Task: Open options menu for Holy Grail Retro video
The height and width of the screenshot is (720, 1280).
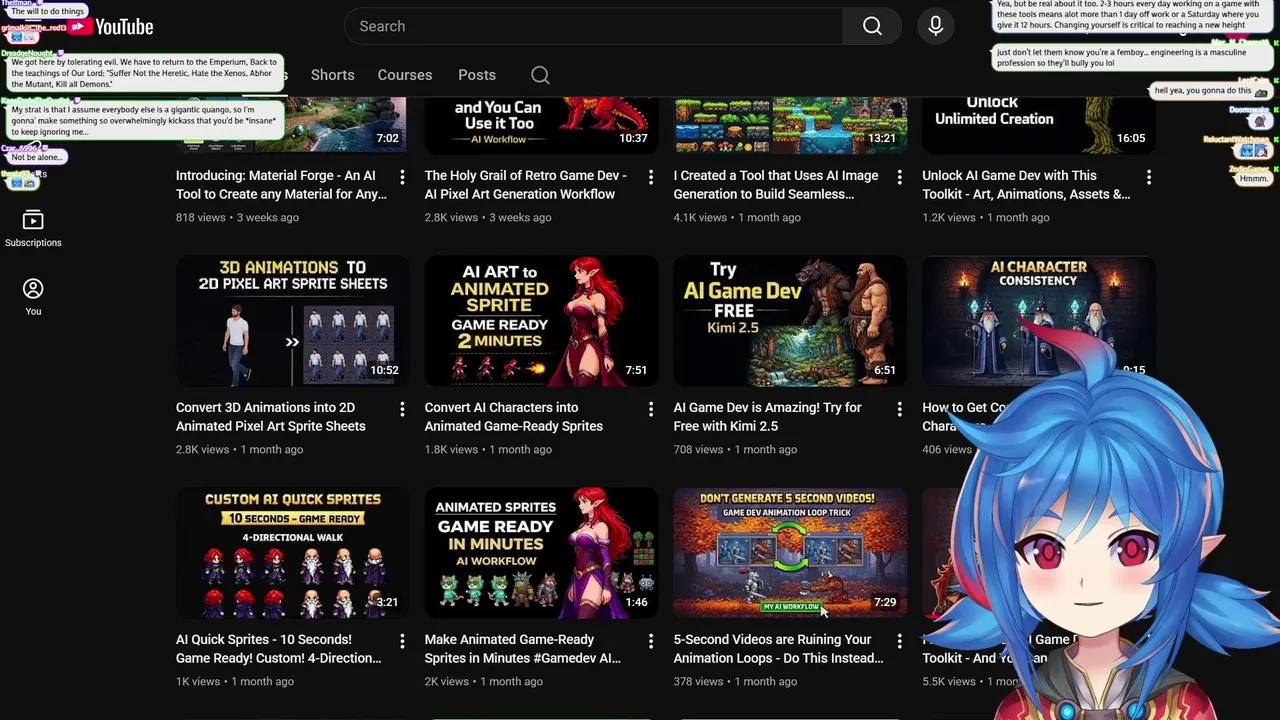Action: tap(651, 177)
